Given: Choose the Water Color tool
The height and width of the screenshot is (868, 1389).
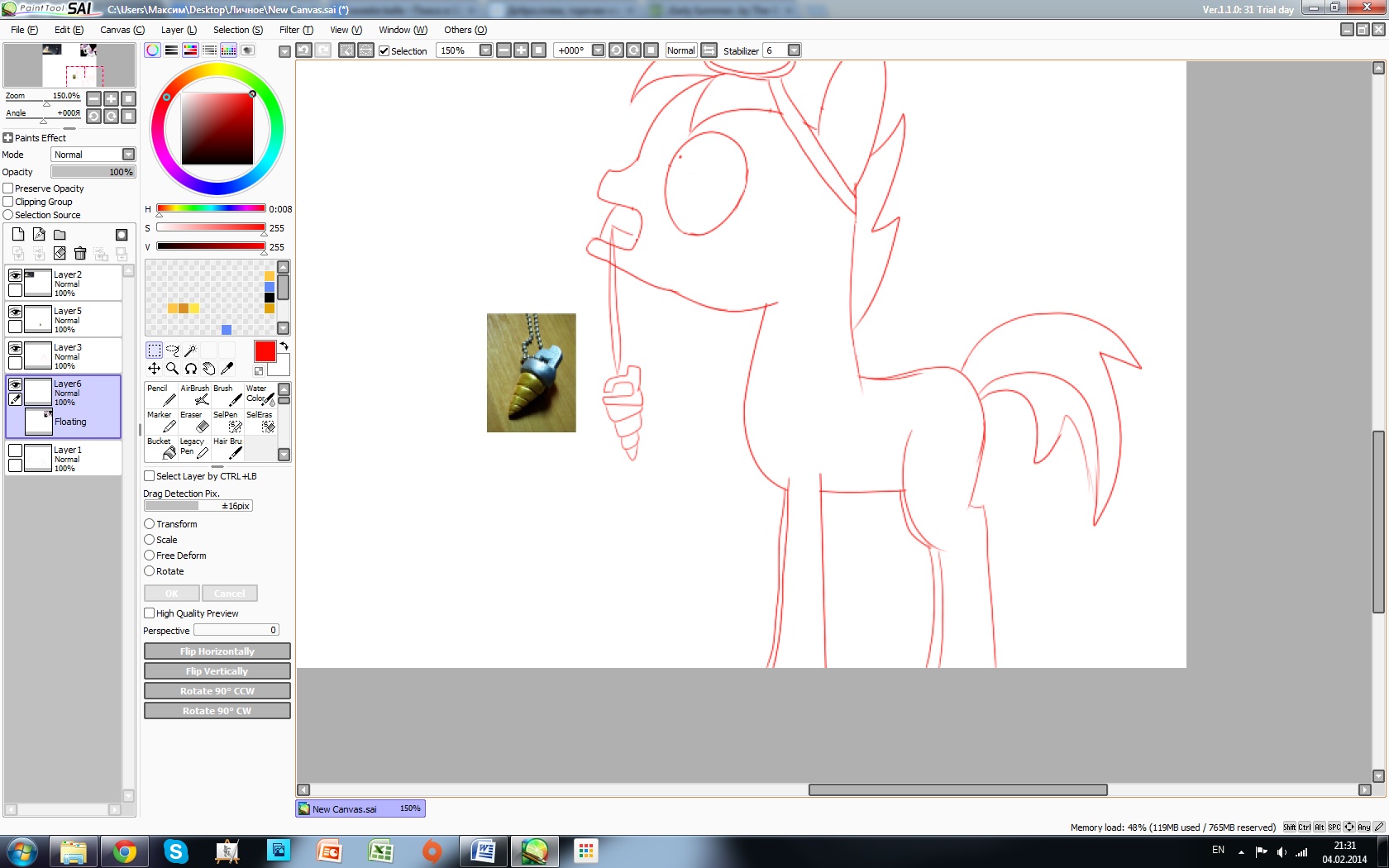Looking at the screenshot, I should click(x=260, y=395).
